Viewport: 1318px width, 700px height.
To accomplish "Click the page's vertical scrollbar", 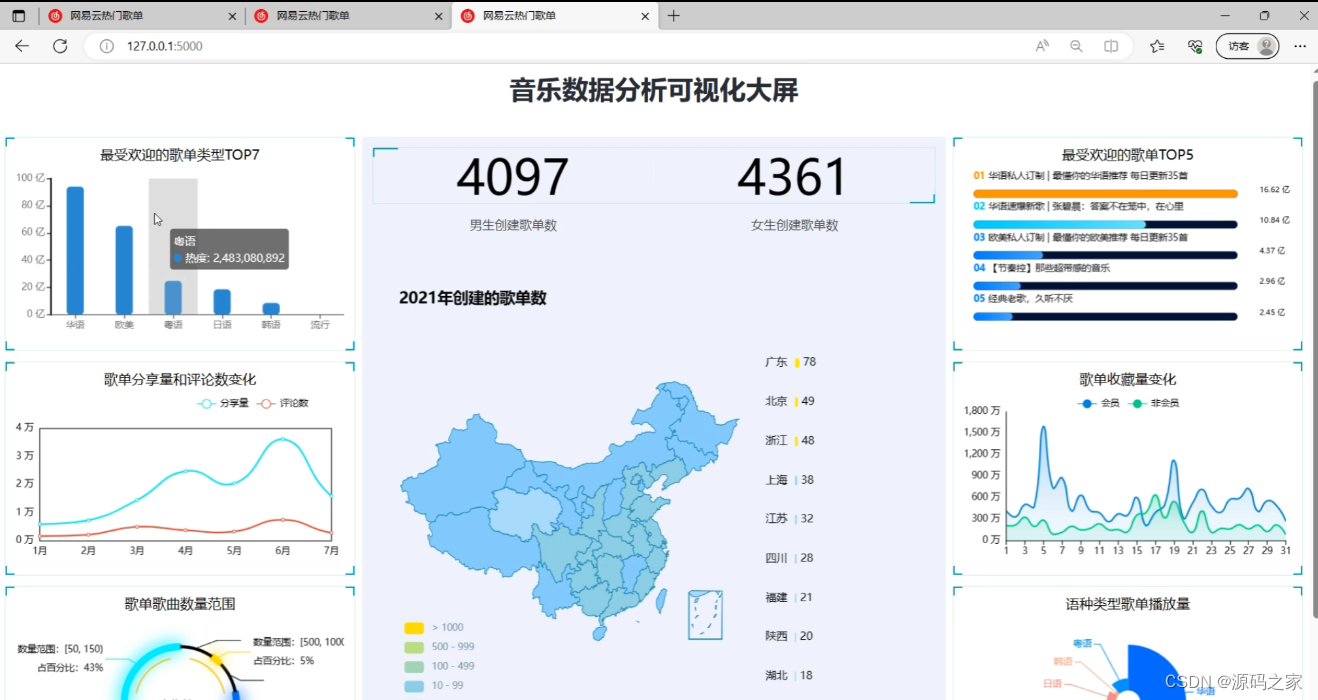I will click(x=1313, y=350).
